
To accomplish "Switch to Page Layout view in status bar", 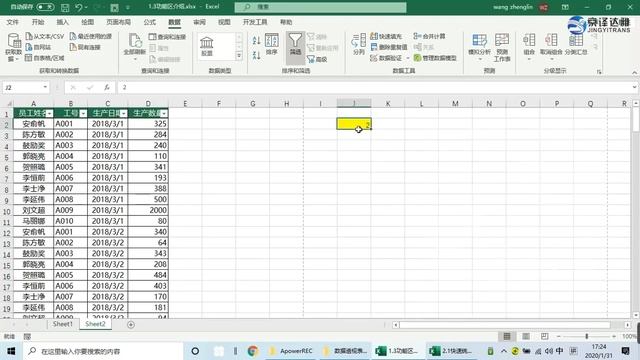I will click(x=526, y=336).
